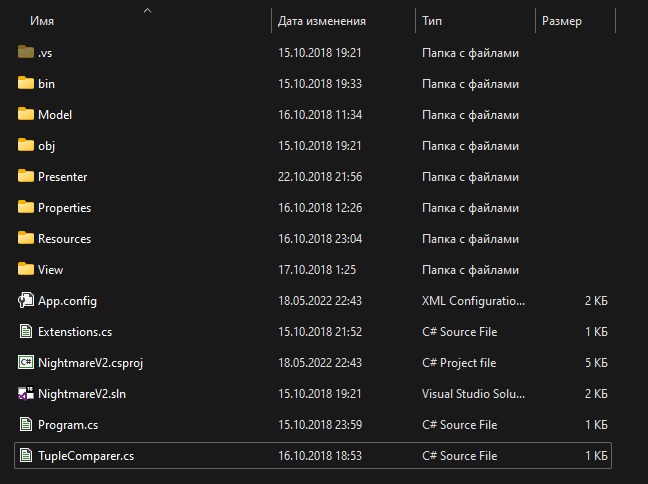648x484 pixels.
Task: Sort by the Имя column header
Action: (x=42, y=21)
